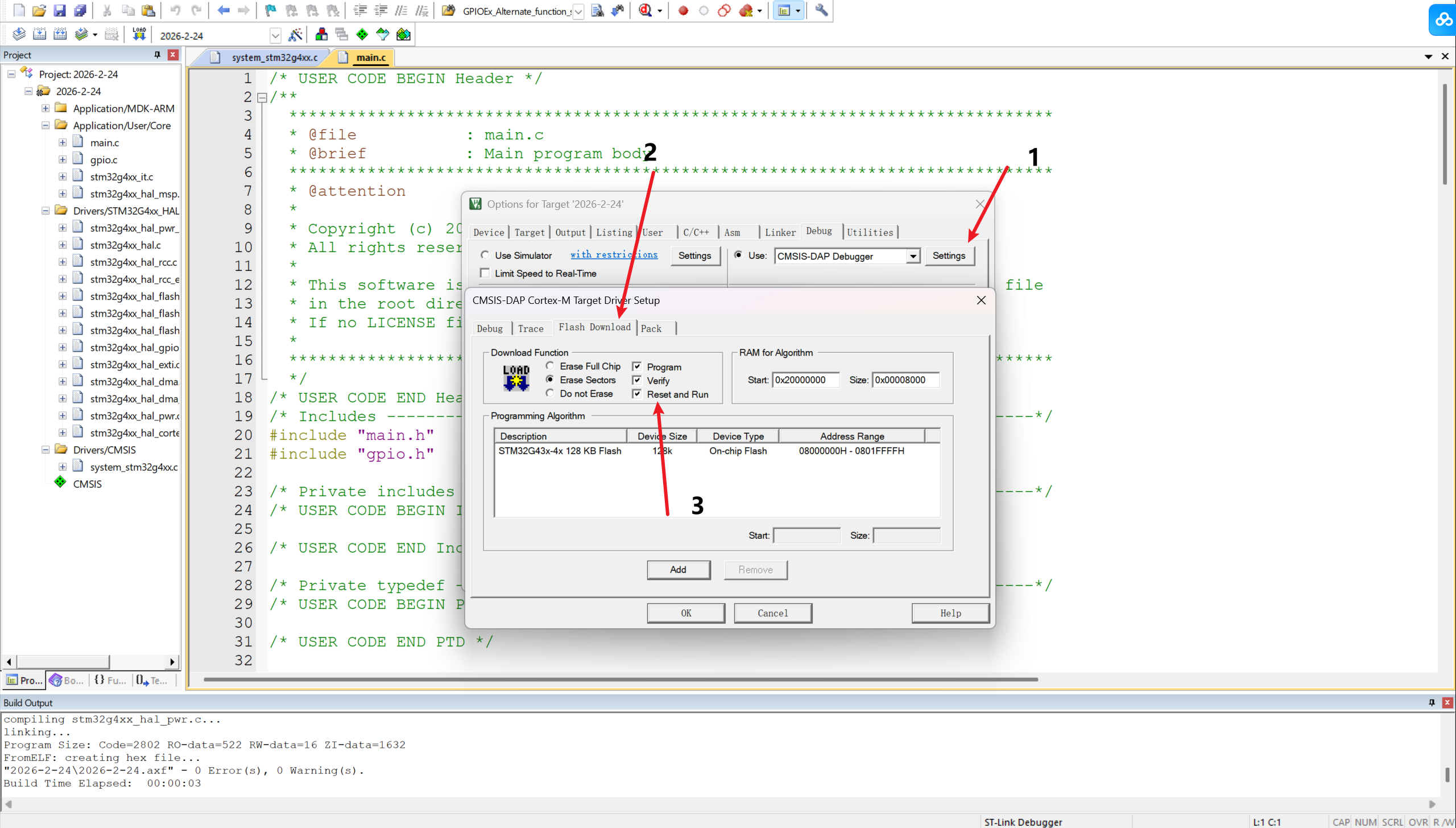1456x828 pixels.
Task: Click the RAM Start address field
Action: (805, 380)
